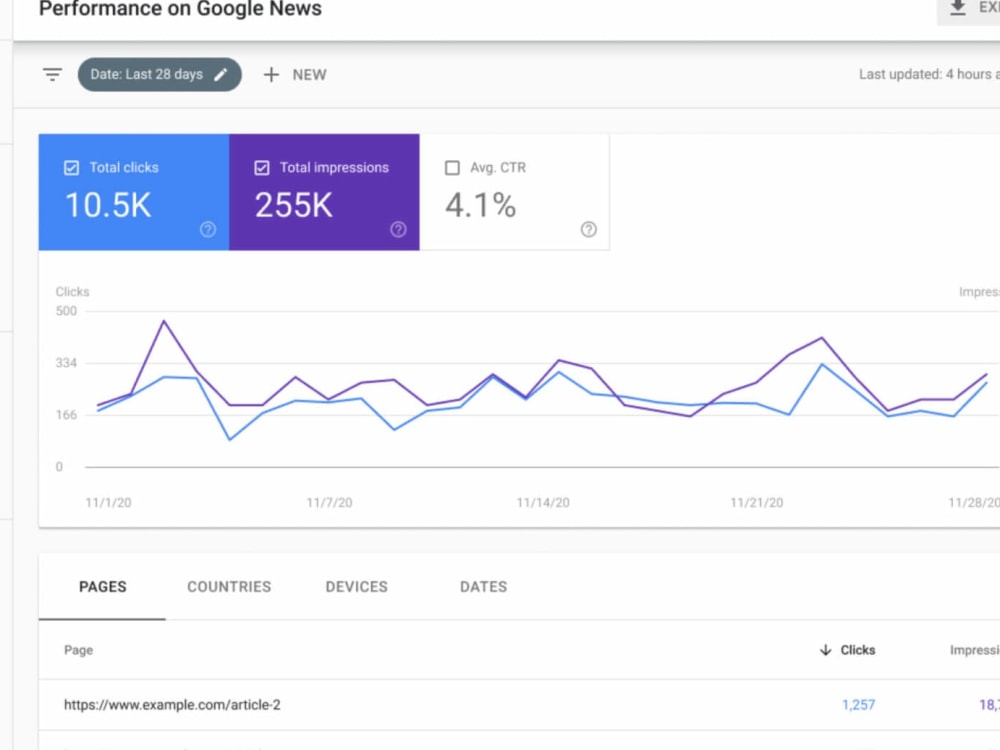Open the example.com/article-2 page row
Image resolution: width=1000 pixels, height=750 pixels.
pyautogui.click(x=519, y=705)
